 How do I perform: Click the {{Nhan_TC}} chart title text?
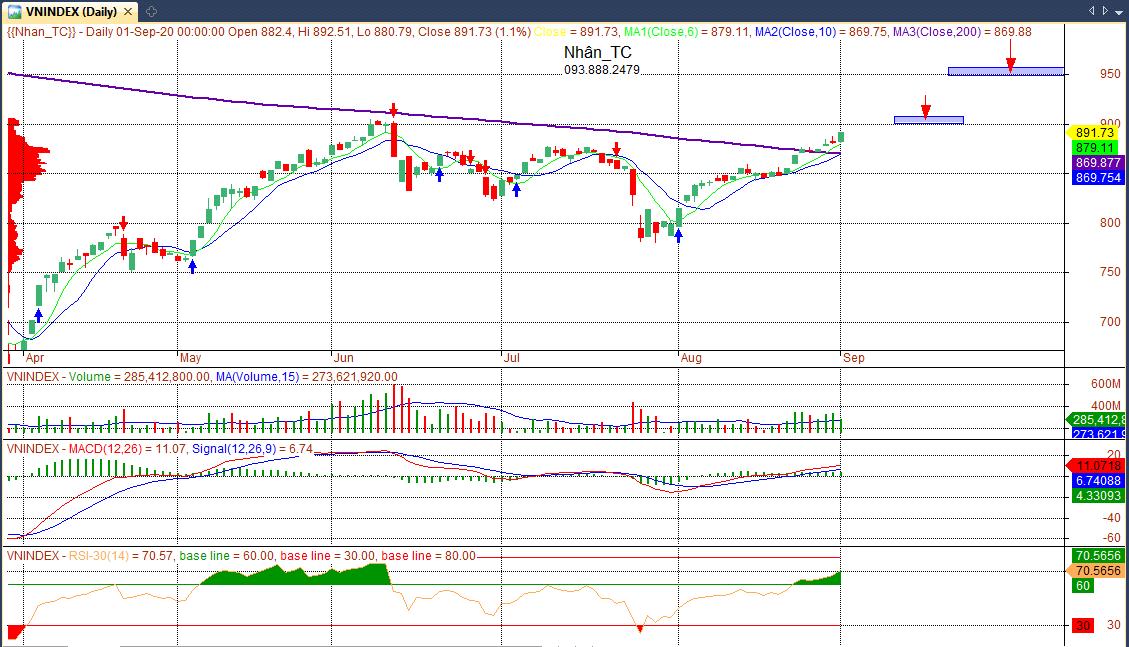pos(41,32)
